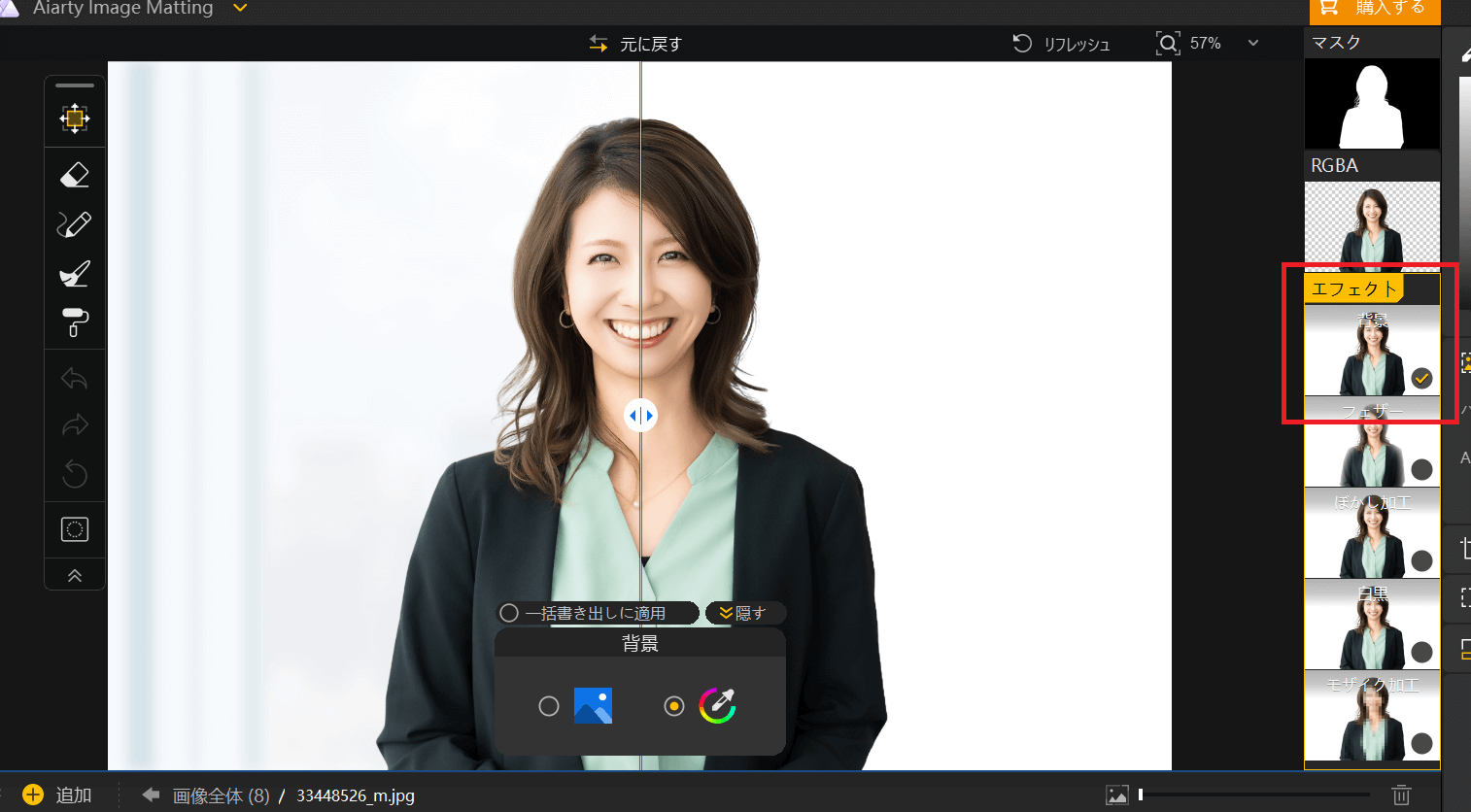The width and height of the screenshot is (1471, 812).
Task: Open the 57% zoom level dropdown
Action: point(1252,44)
